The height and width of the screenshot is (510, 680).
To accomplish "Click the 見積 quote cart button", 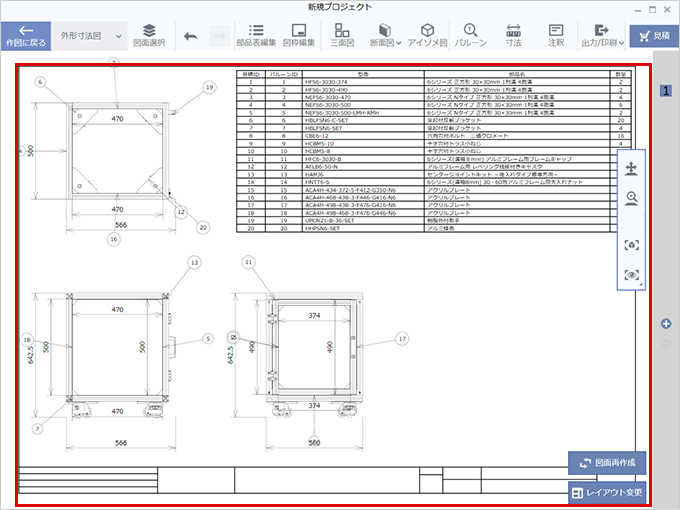I will pyautogui.click(x=654, y=36).
